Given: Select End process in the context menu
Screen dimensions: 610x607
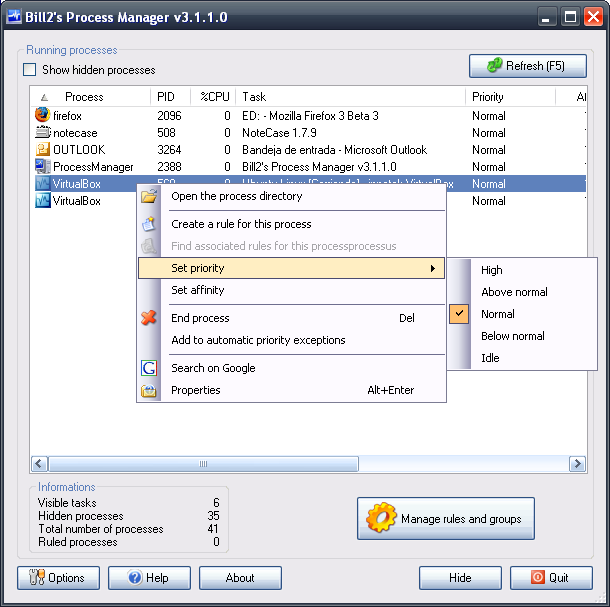Looking at the screenshot, I should (x=291, y=318).
